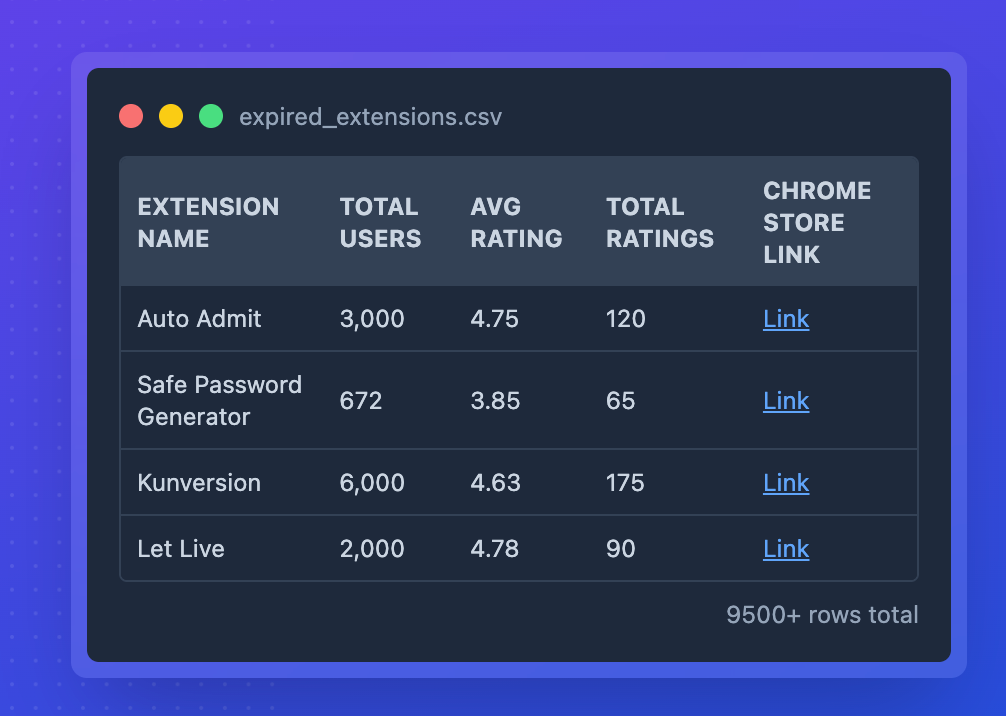1006x716 pixels.
Task: Click the 4.78 average rating cell
Action: coord(495,549)
